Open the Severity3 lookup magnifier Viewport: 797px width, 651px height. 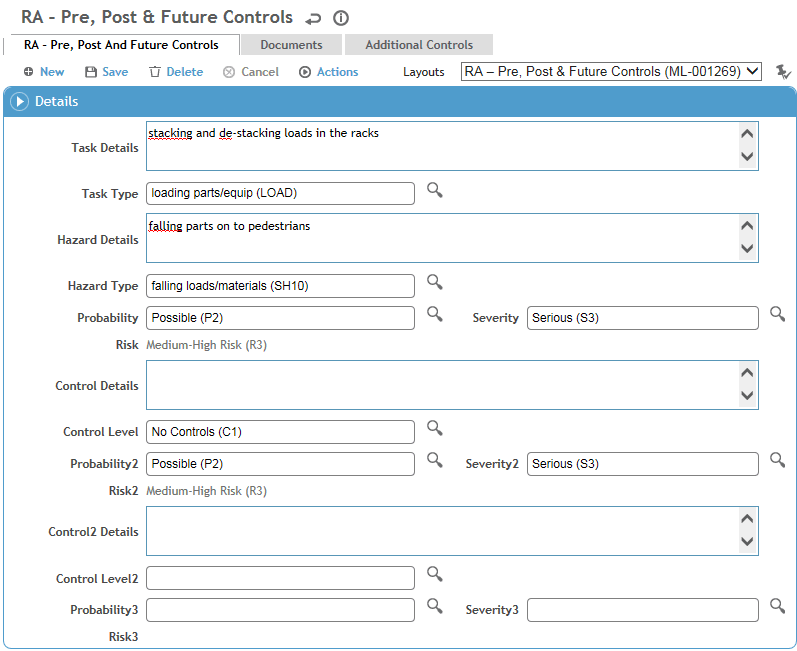(x=777, y=606)
